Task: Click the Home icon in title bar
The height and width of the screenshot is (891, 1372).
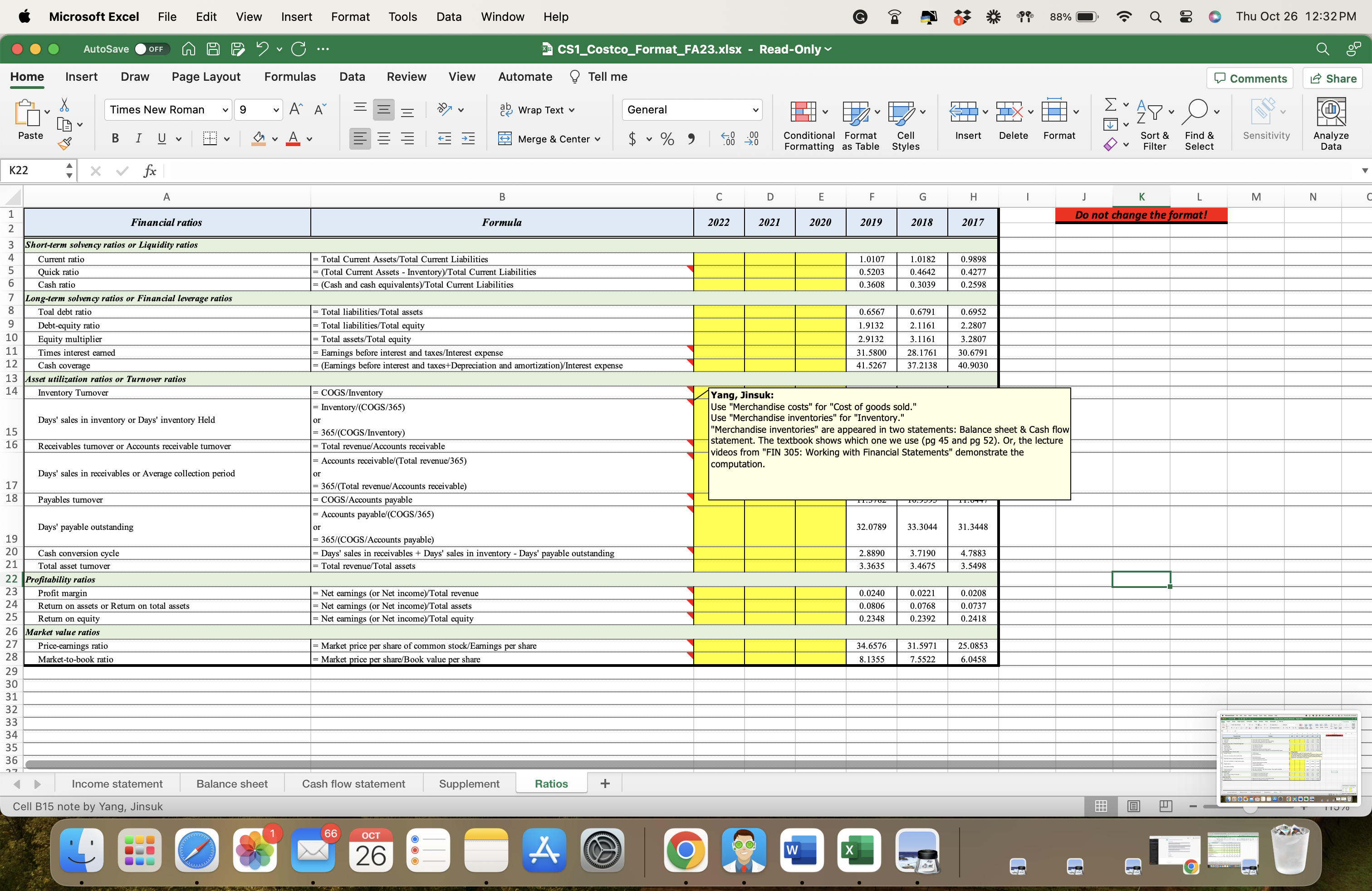Action: 188,49
